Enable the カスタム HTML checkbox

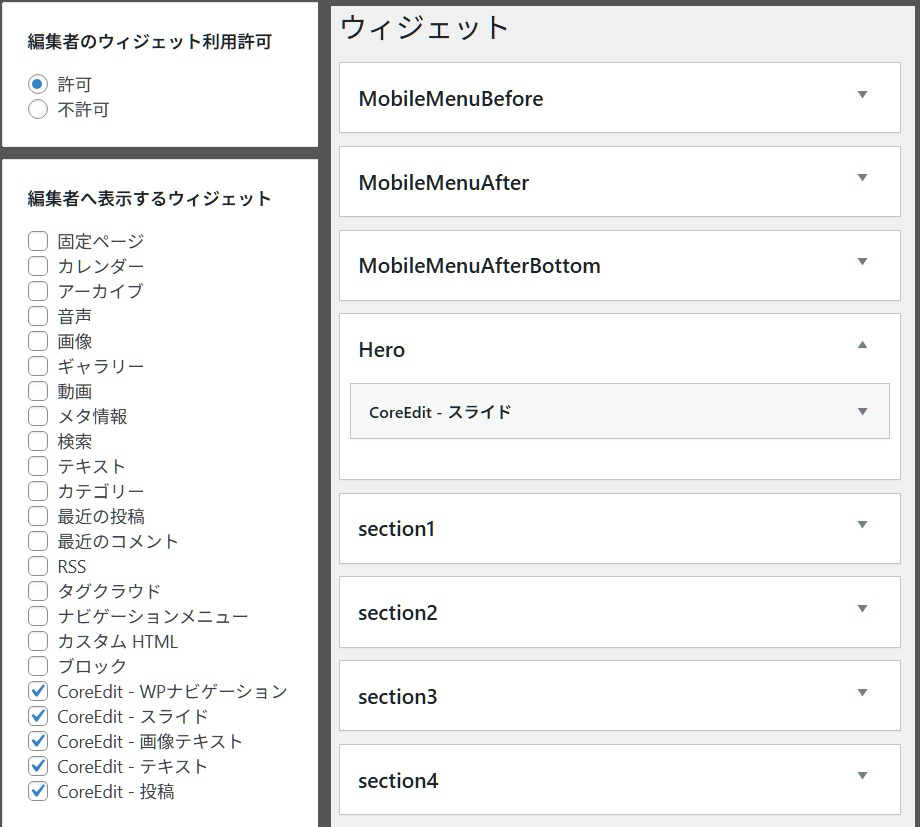click(x=38, y=641)
